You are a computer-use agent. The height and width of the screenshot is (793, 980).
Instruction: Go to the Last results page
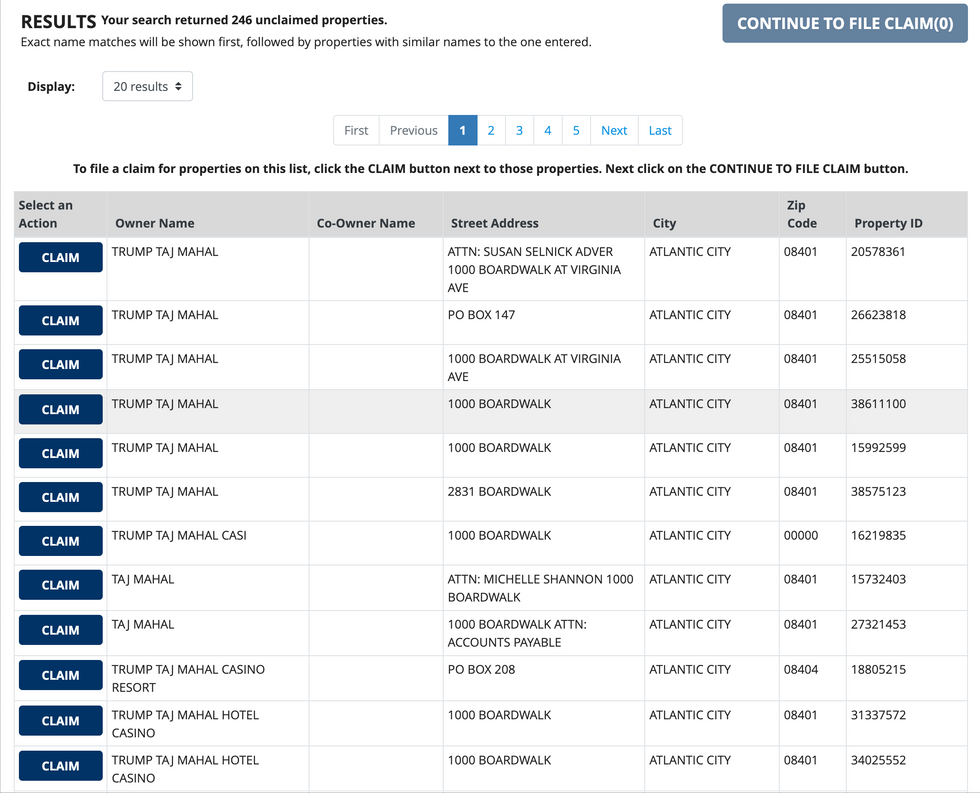pos(660,131)
